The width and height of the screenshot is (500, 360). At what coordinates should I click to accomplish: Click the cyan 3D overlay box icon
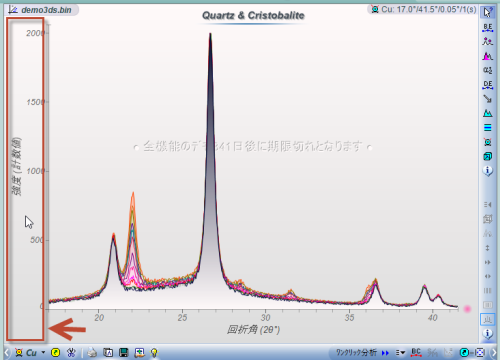pyautogui.click(x=488, y=156)
